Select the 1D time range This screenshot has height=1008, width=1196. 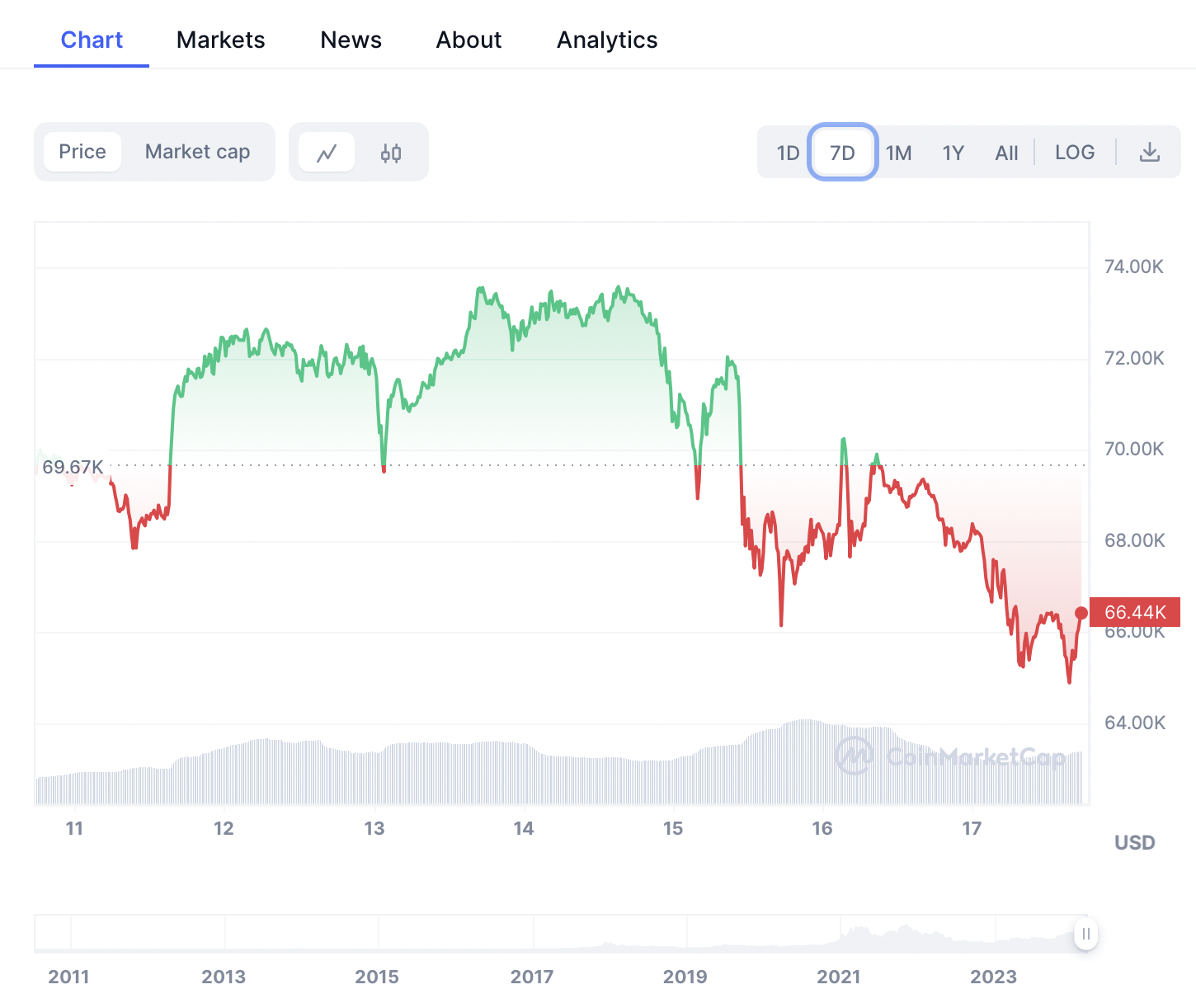pos(788,153)
